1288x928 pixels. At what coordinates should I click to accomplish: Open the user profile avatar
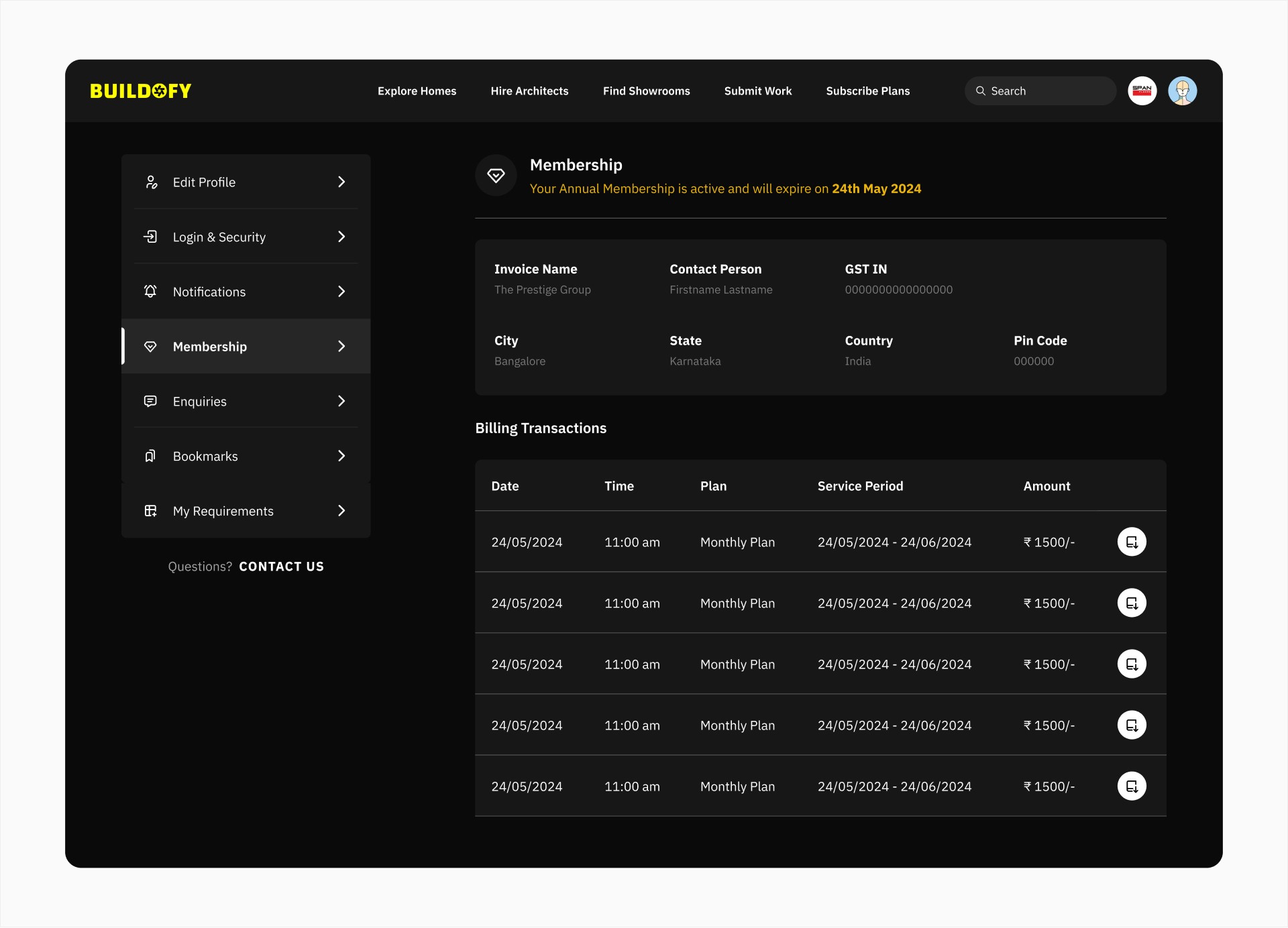(x=1182, y=91)
